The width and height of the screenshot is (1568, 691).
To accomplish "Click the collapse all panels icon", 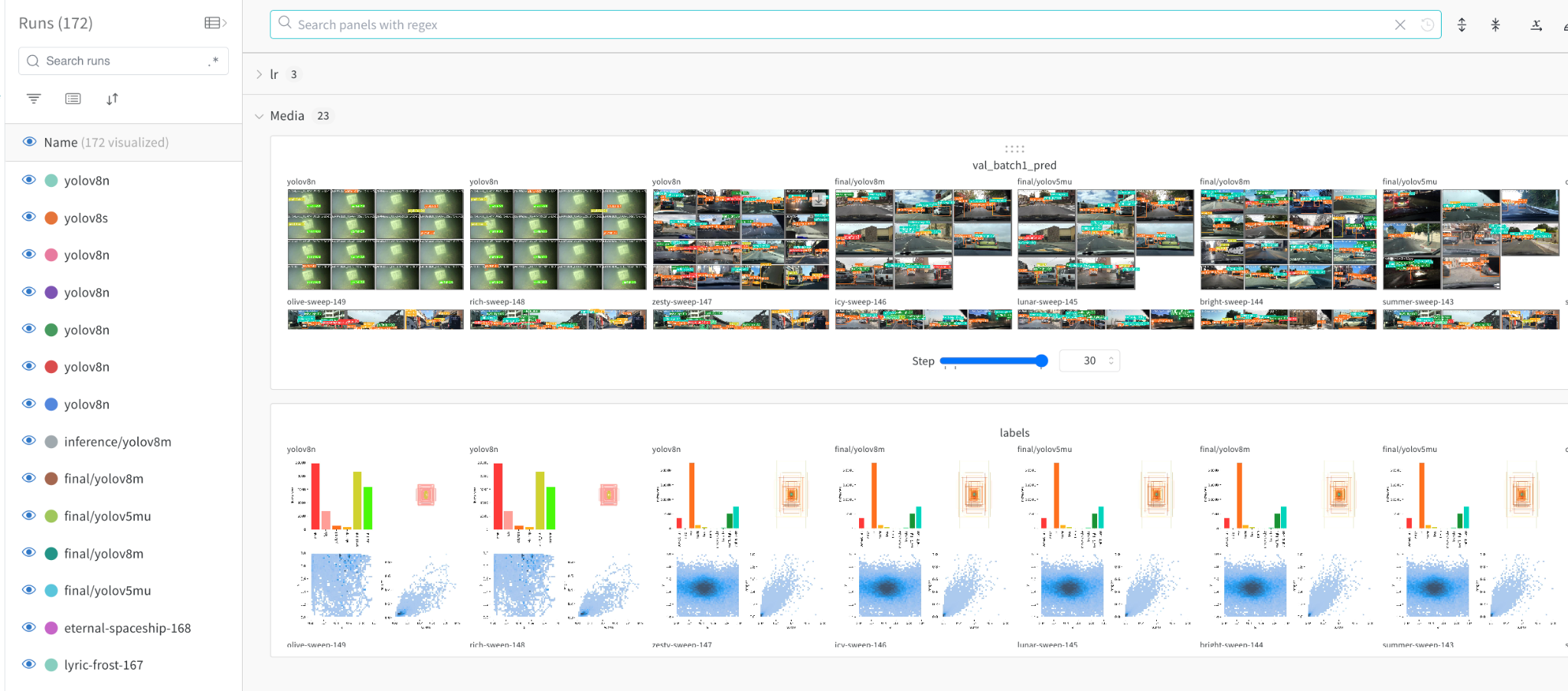I will (1495, 25).
